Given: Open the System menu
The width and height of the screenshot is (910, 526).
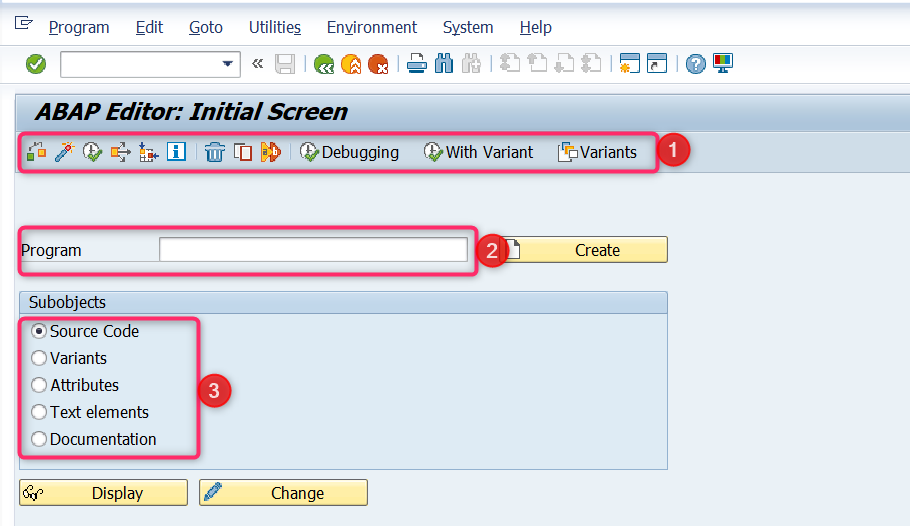Looking at the screenshot, I should tap(468, 27).
